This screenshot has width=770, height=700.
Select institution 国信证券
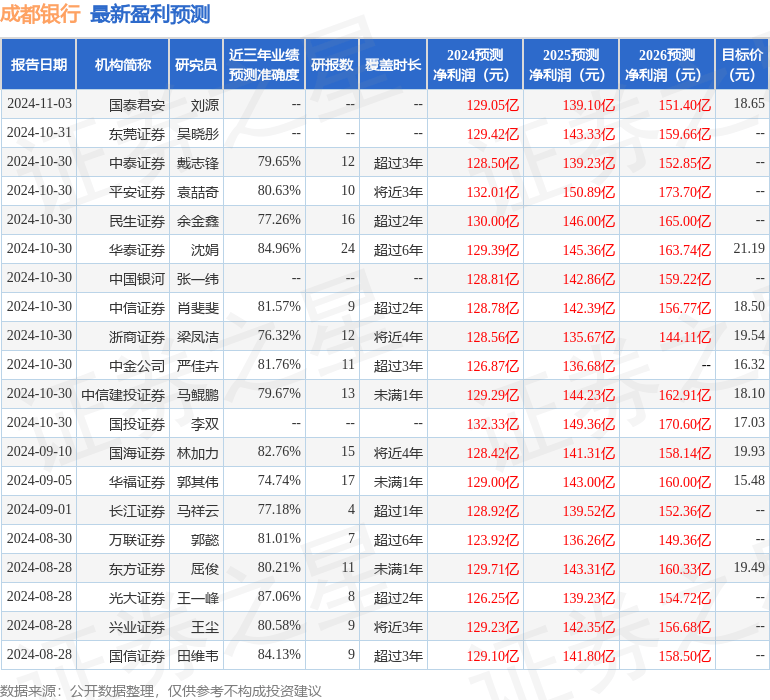[x=137, y=655]
